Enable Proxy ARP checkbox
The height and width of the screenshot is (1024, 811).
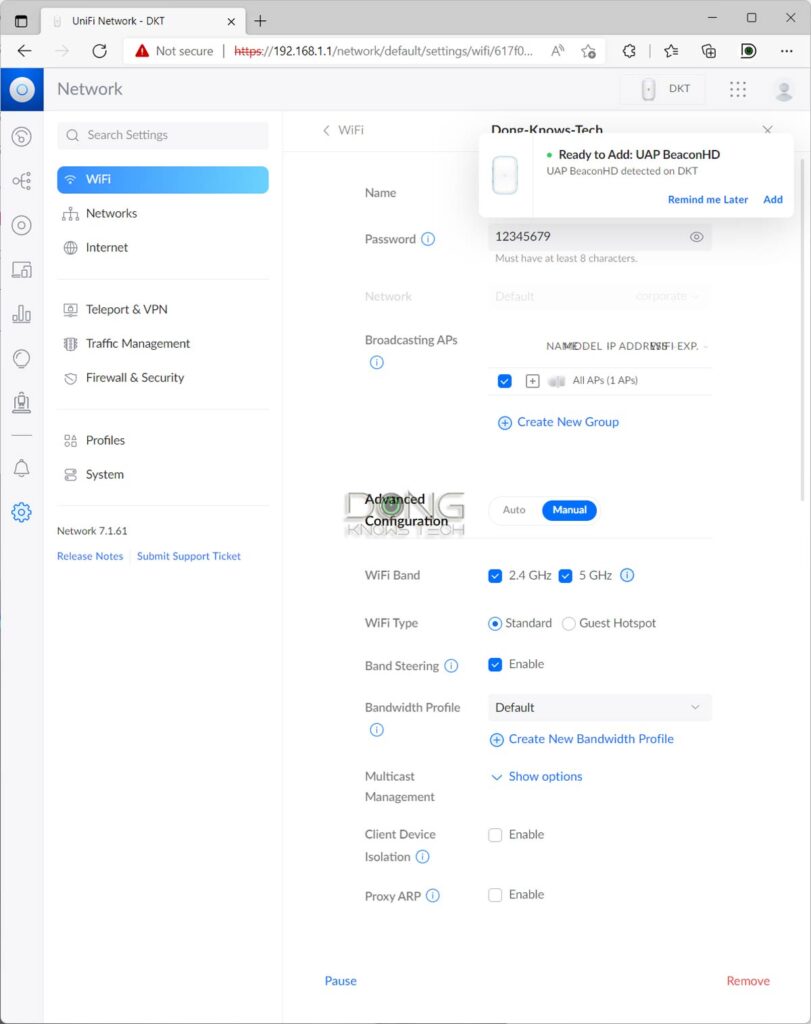pyautogui.click(x=495, y=895)
